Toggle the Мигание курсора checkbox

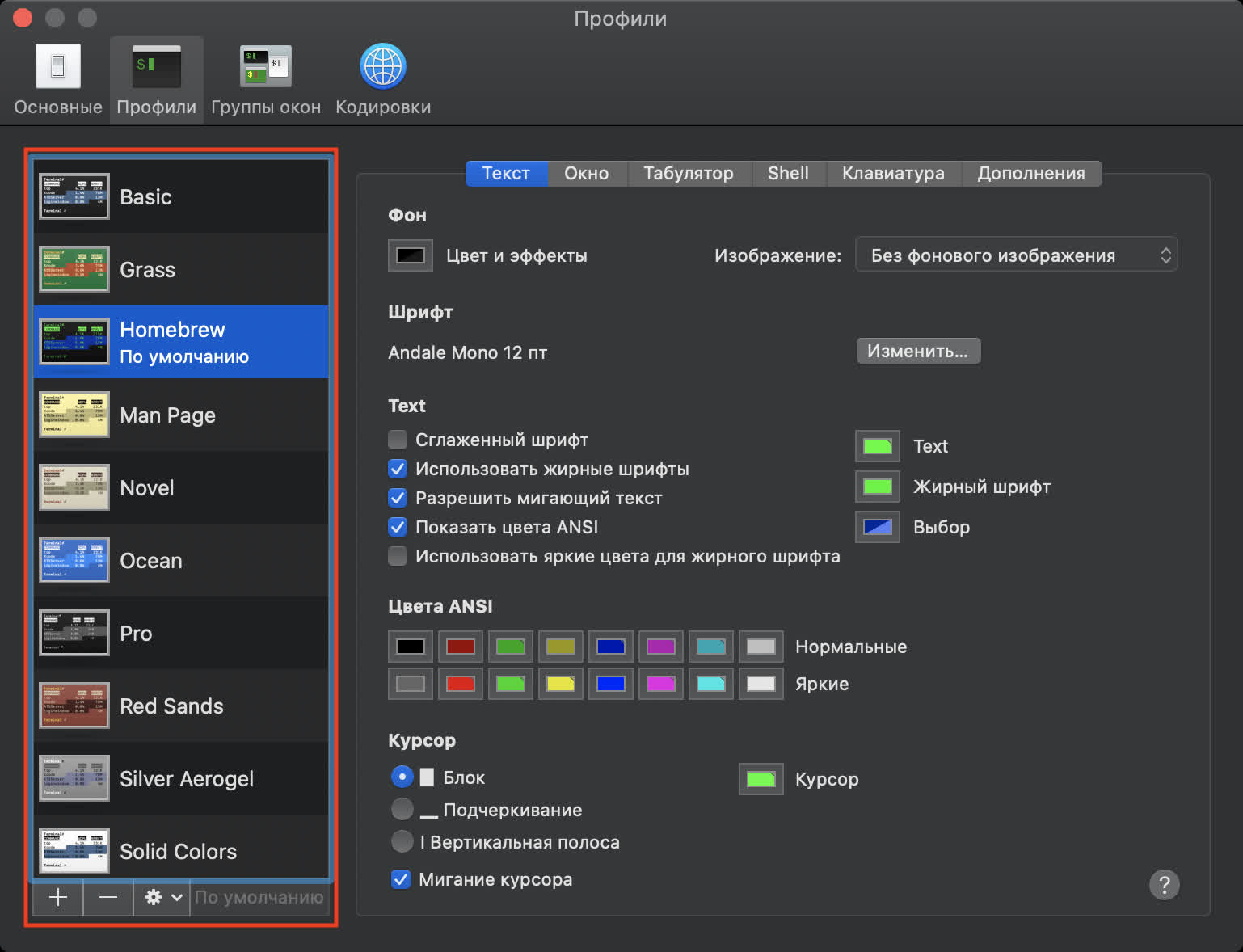pyautogui.click(x=401, y=879)
